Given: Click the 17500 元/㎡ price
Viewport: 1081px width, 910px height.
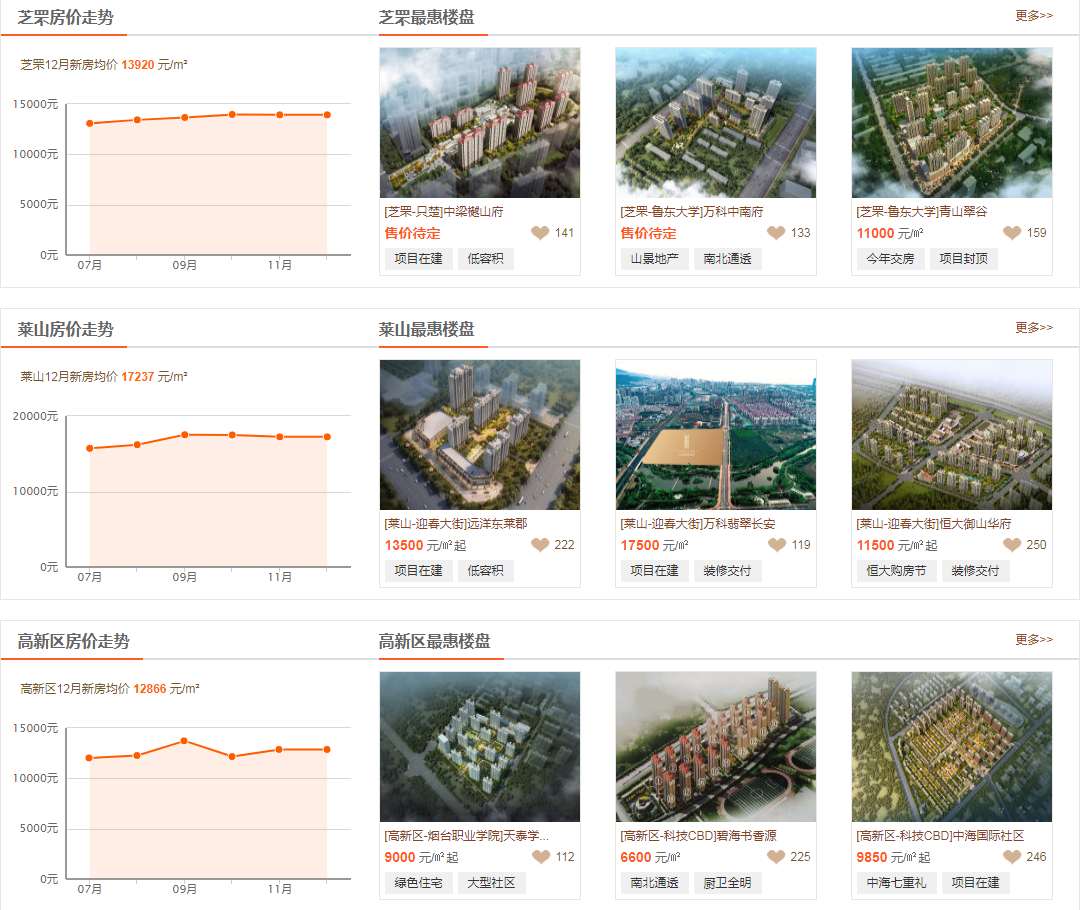Looking at the screenshot, I should tap(654, 545).
